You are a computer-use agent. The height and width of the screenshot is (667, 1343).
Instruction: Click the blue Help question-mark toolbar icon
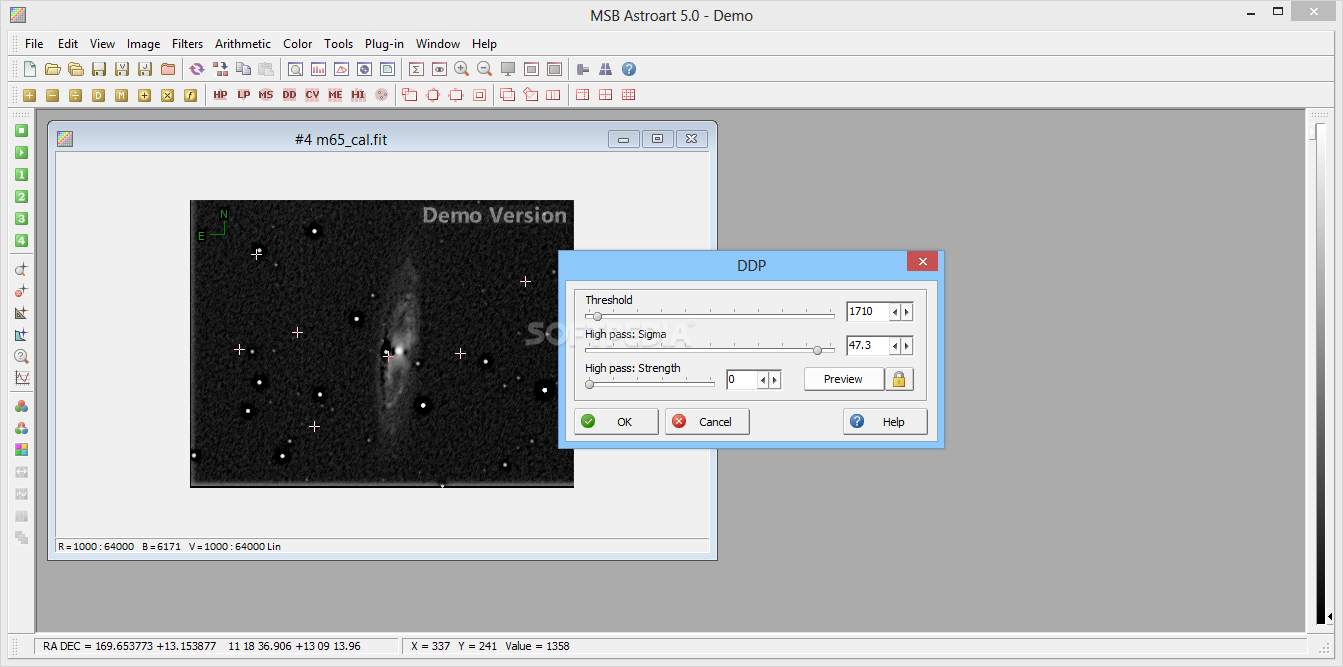pos(629,69)
